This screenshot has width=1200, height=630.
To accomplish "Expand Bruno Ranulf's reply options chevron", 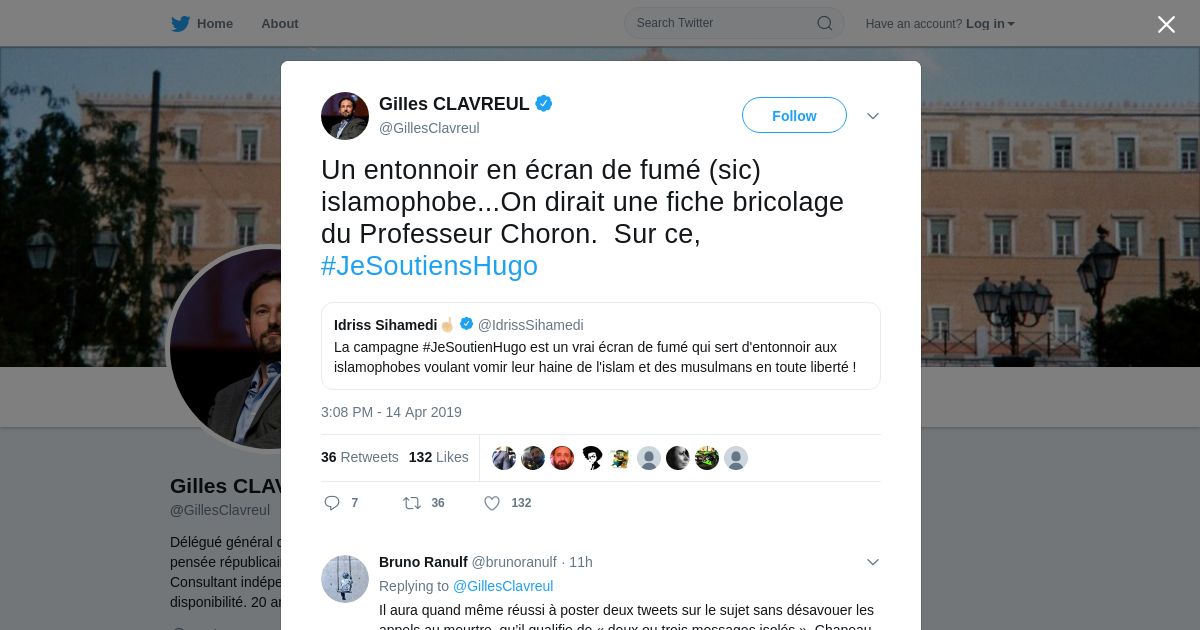I will pos(873,562).
